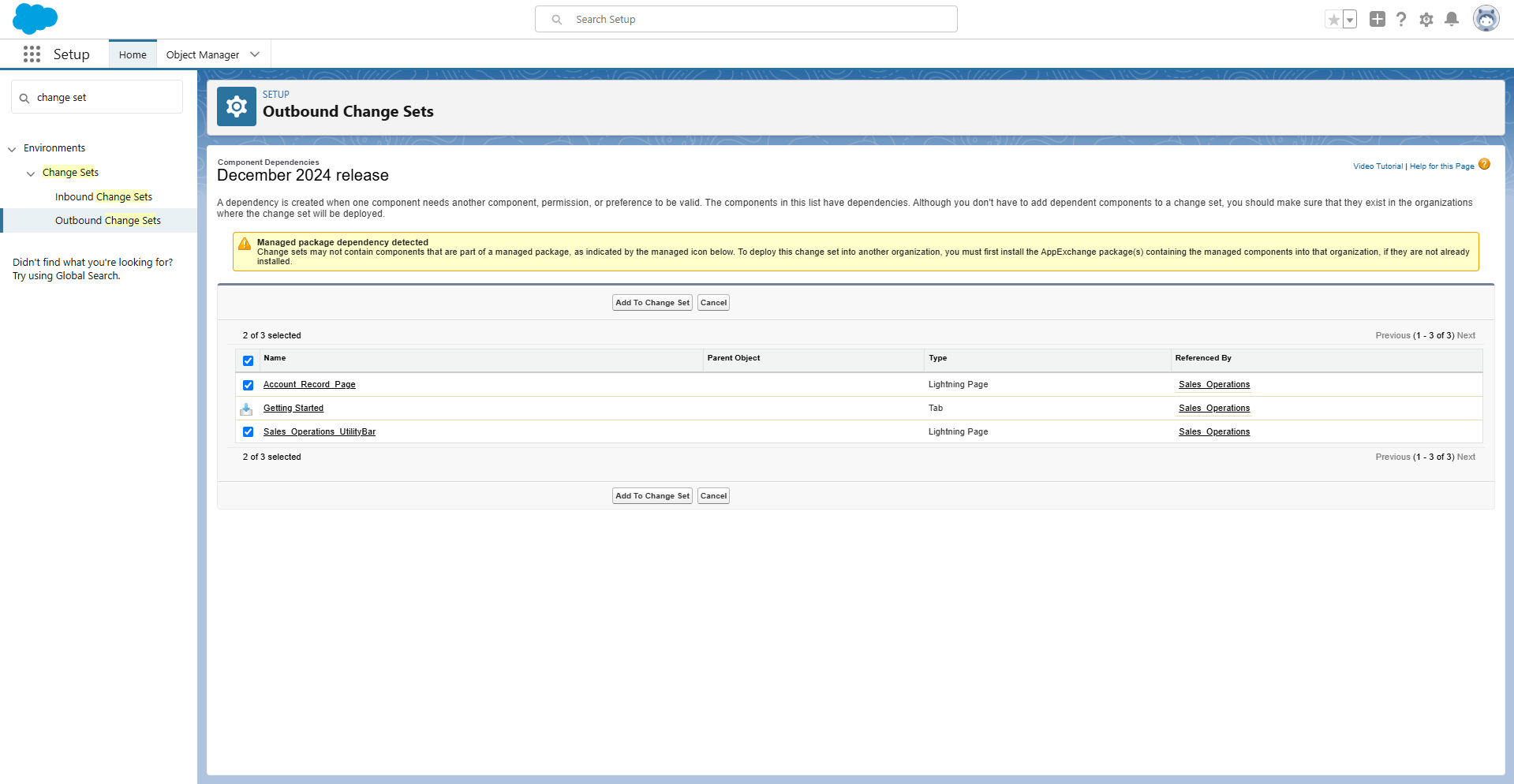
Task: Click the Search Setup field
Action: coord(746,19)
